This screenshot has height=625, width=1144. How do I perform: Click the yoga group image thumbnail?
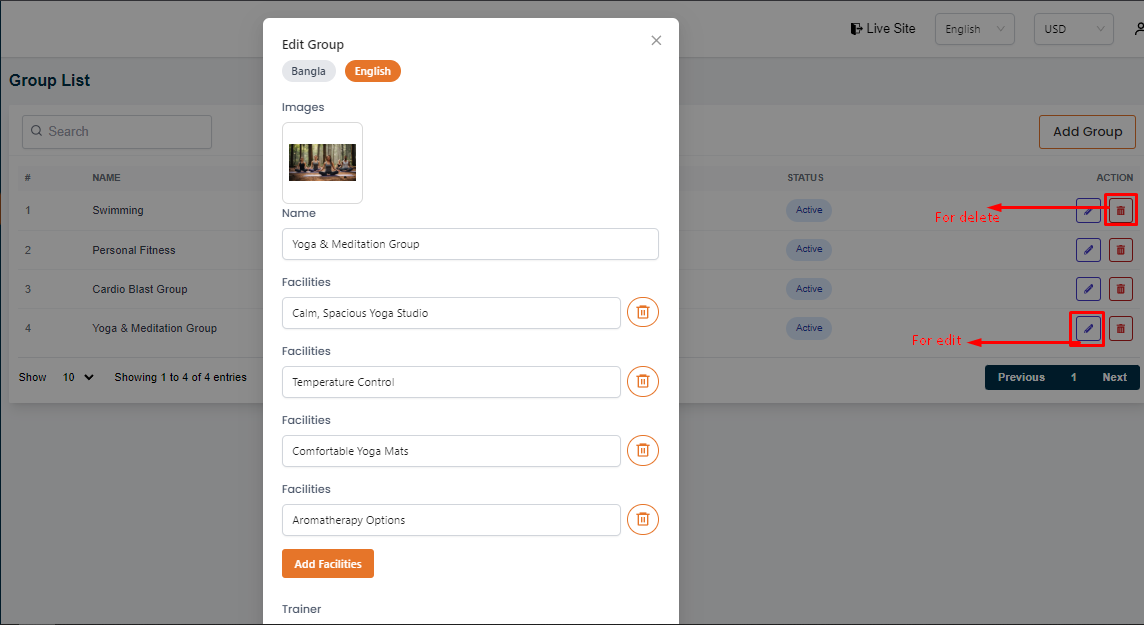tap(322, 162)
